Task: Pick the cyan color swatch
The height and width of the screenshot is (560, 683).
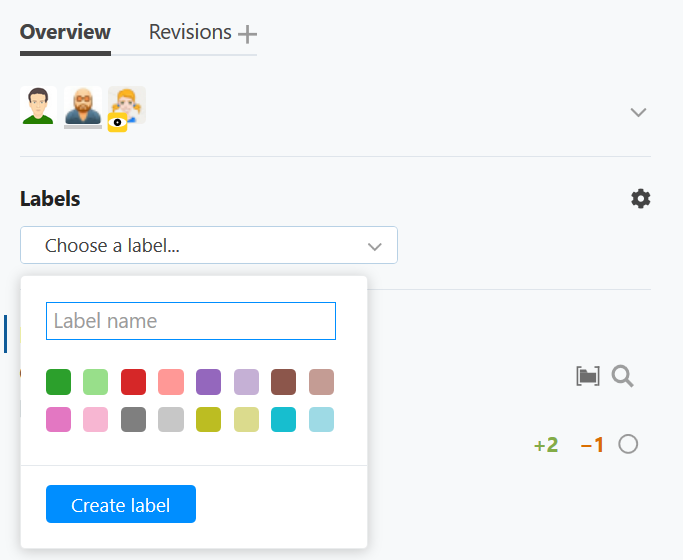Action: (x=283, y=419)
